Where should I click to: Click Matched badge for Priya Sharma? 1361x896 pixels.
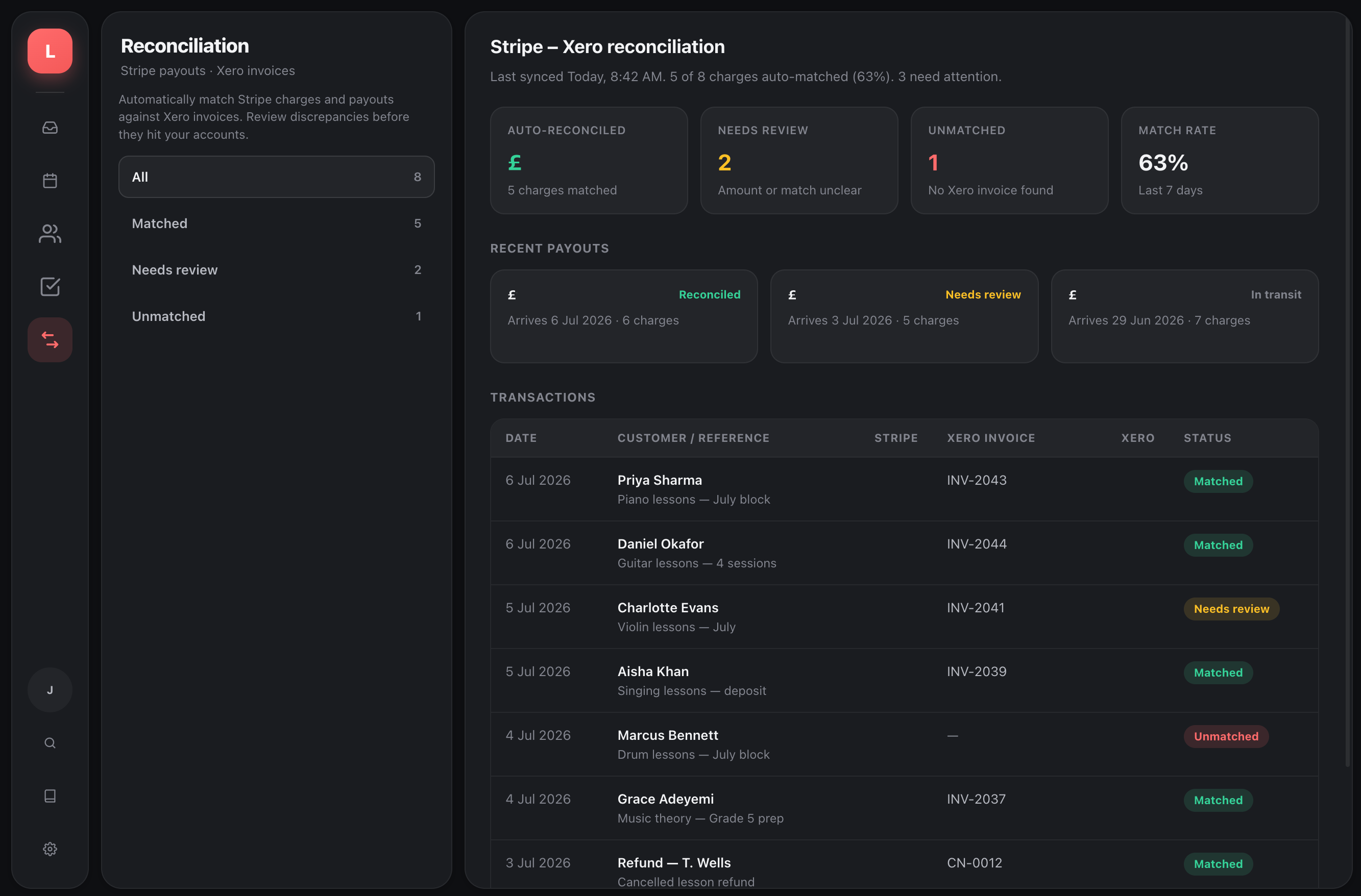coord(1218,481)
